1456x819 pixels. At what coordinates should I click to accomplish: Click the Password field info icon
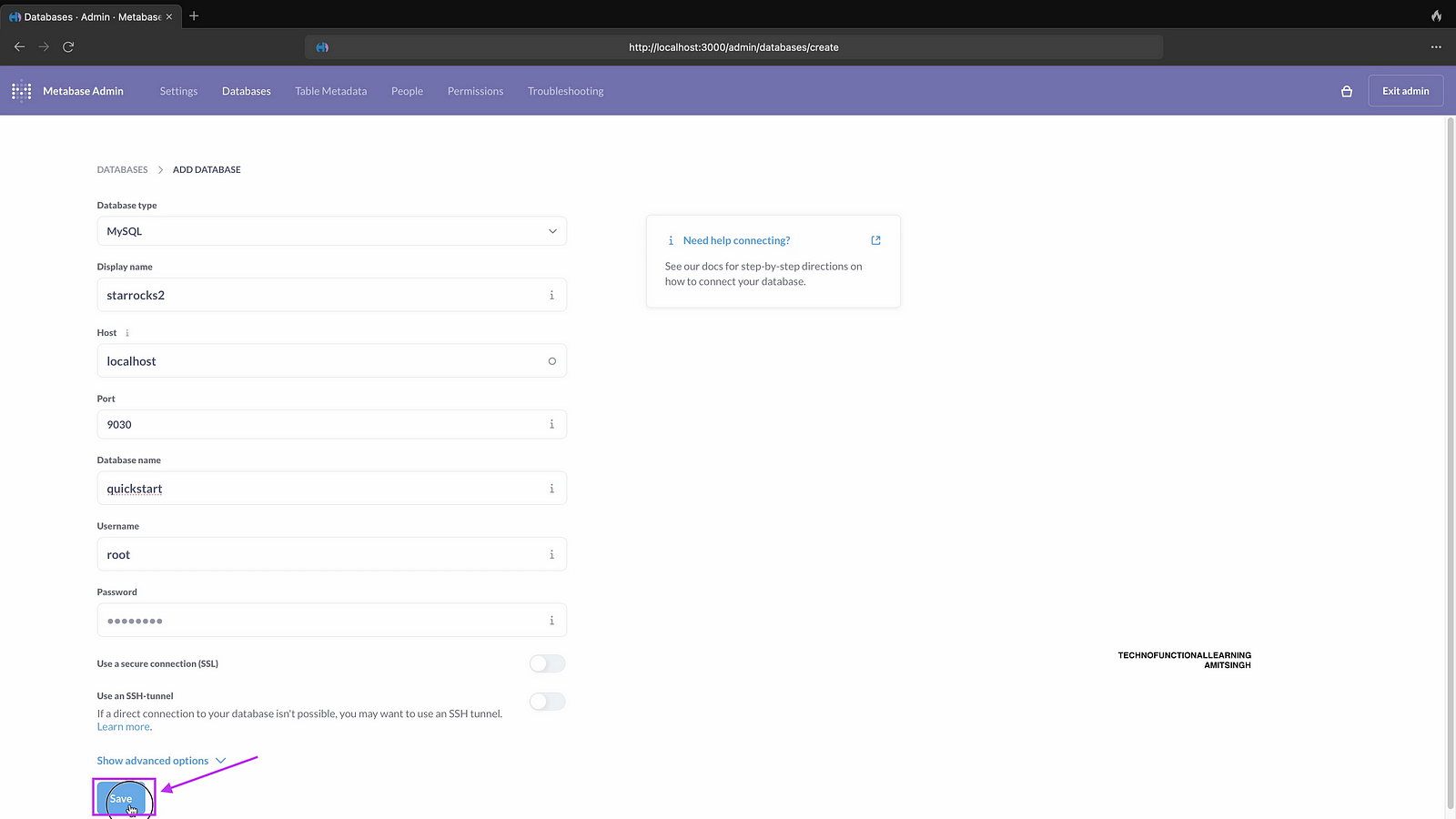551,621
